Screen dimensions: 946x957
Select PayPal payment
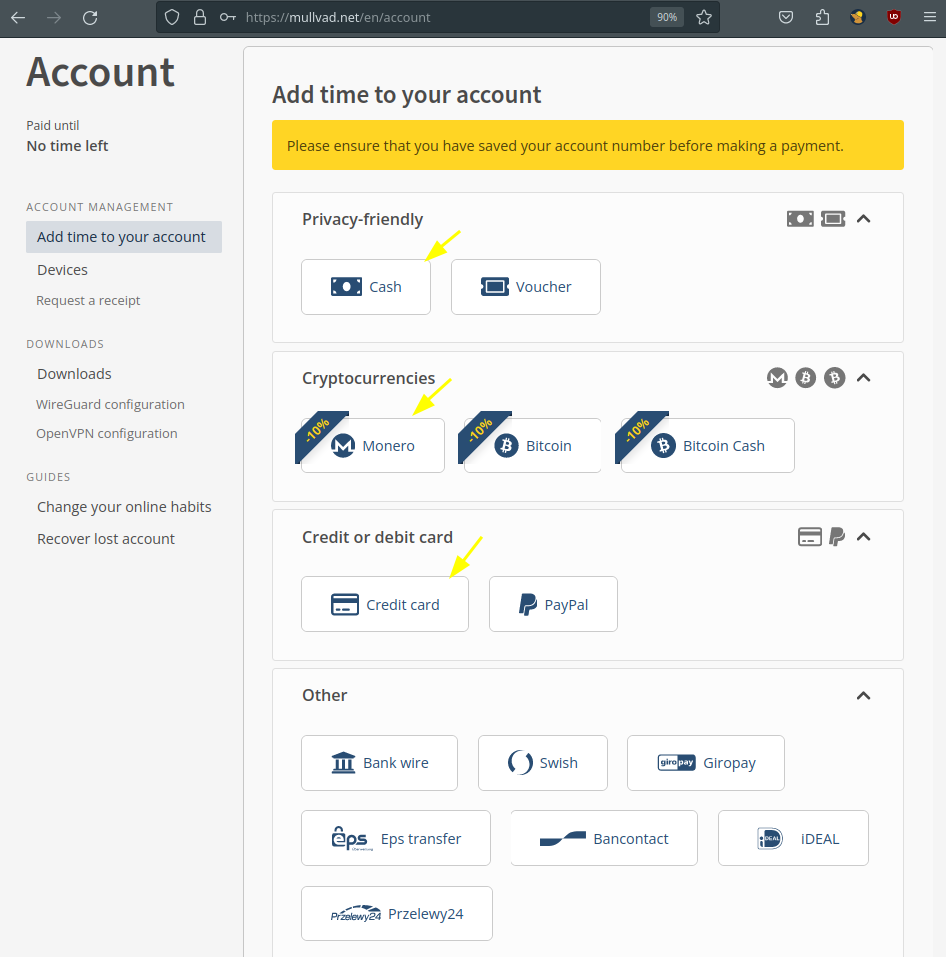553,604
